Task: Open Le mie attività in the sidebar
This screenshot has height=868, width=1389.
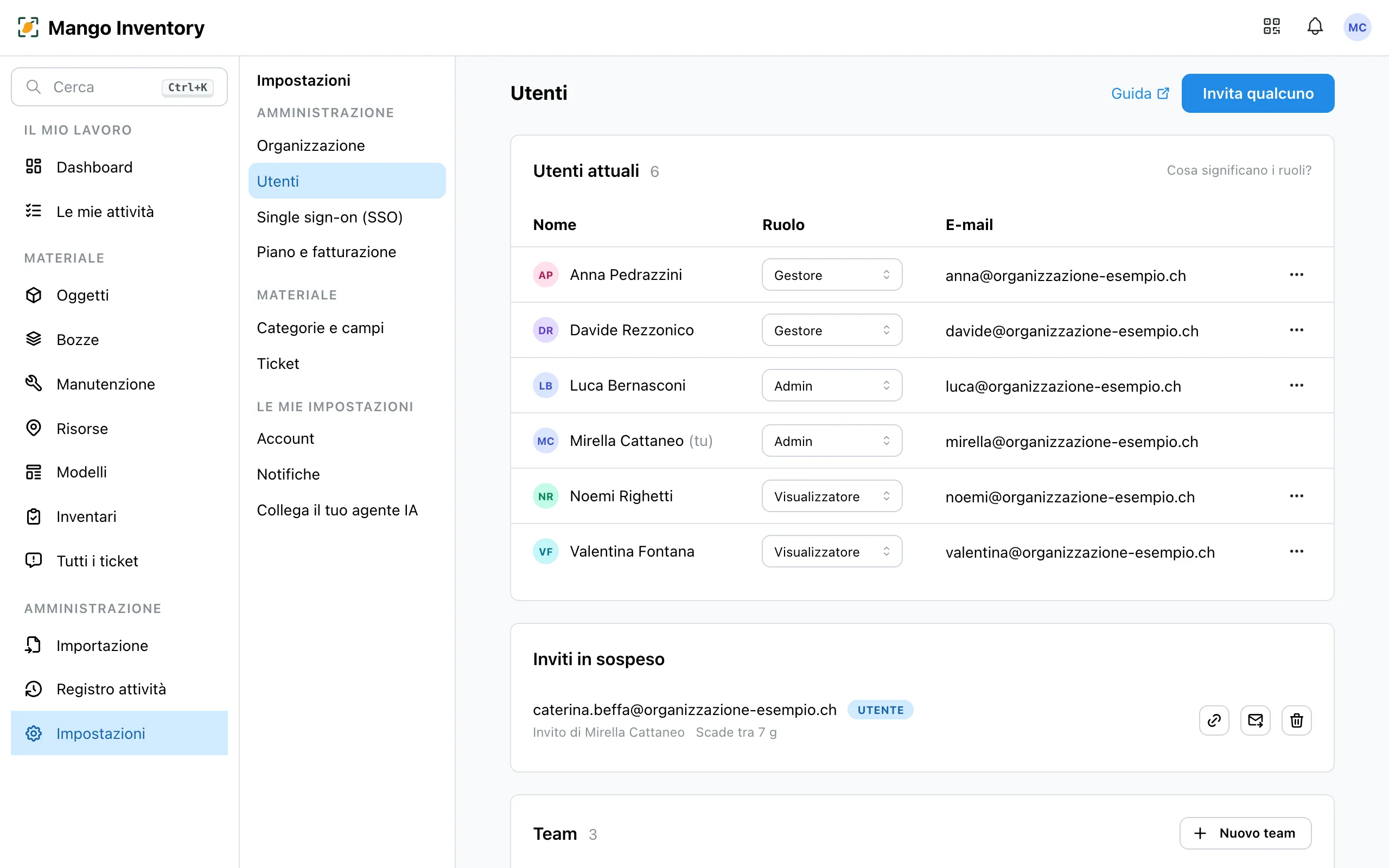Action: 119,211
